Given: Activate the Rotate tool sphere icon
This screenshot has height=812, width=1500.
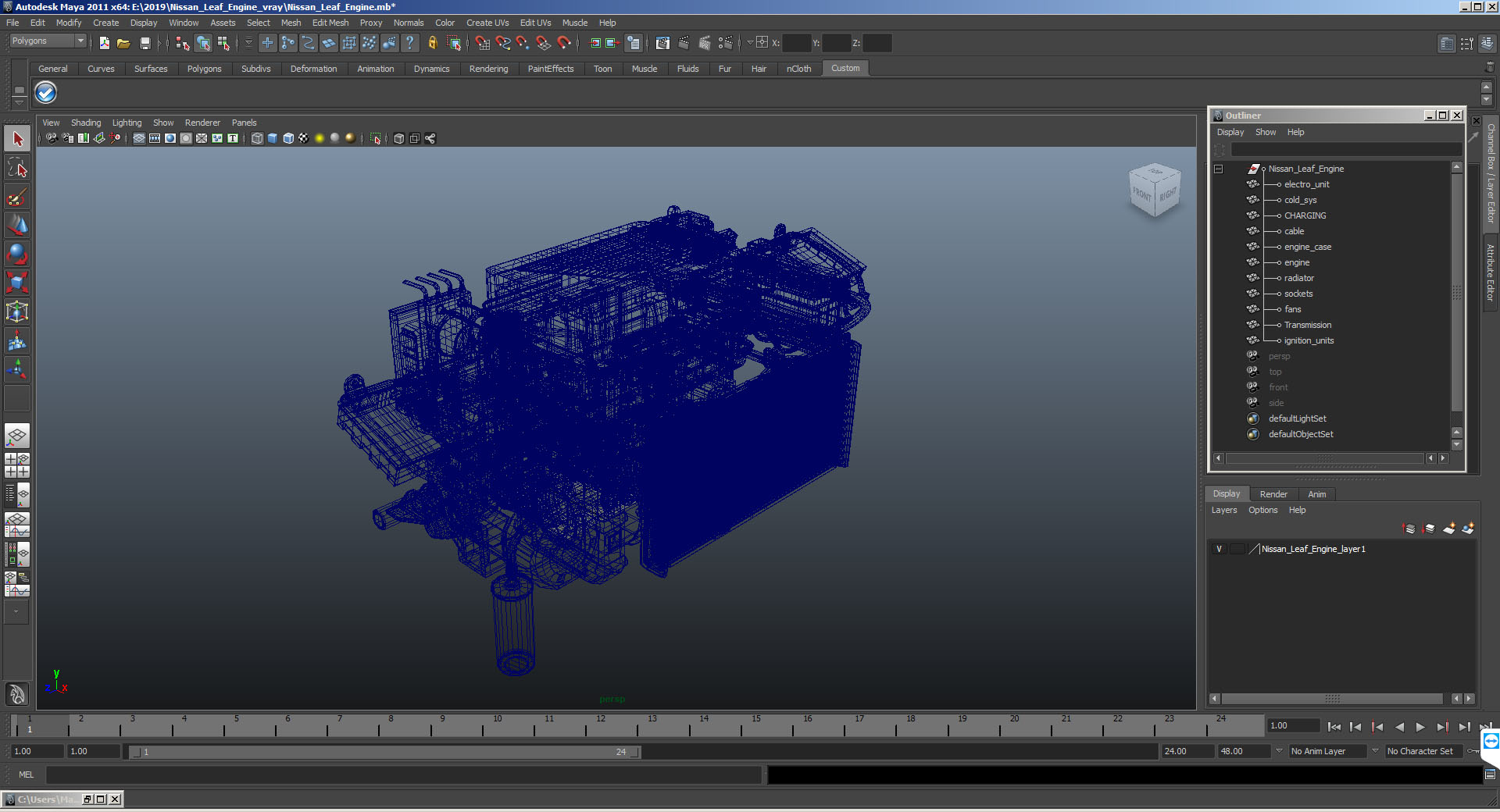Looking at the screenshot, I should [x=17, y=254].
